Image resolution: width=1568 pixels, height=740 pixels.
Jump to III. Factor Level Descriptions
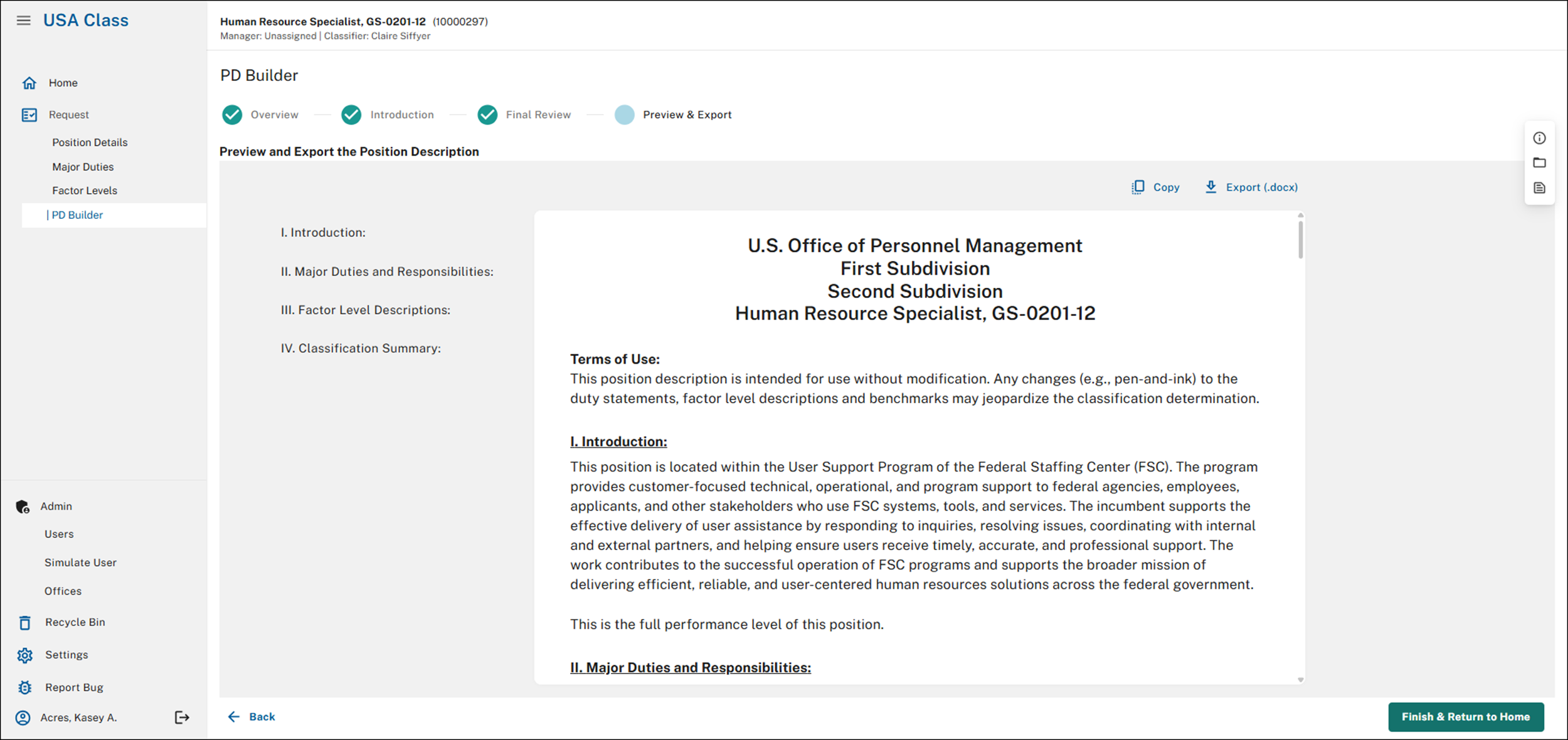click(366, 310)
